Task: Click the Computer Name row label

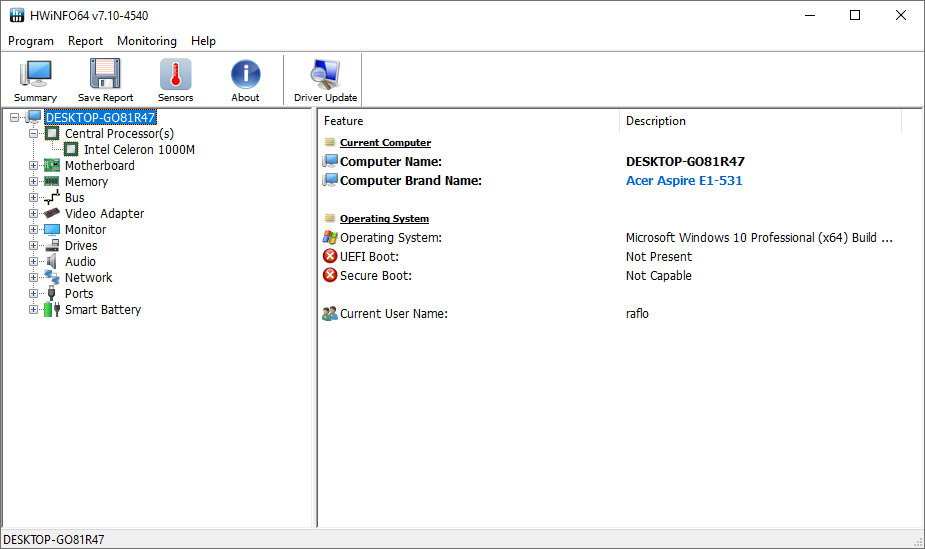Action: (x=391, y=162)
